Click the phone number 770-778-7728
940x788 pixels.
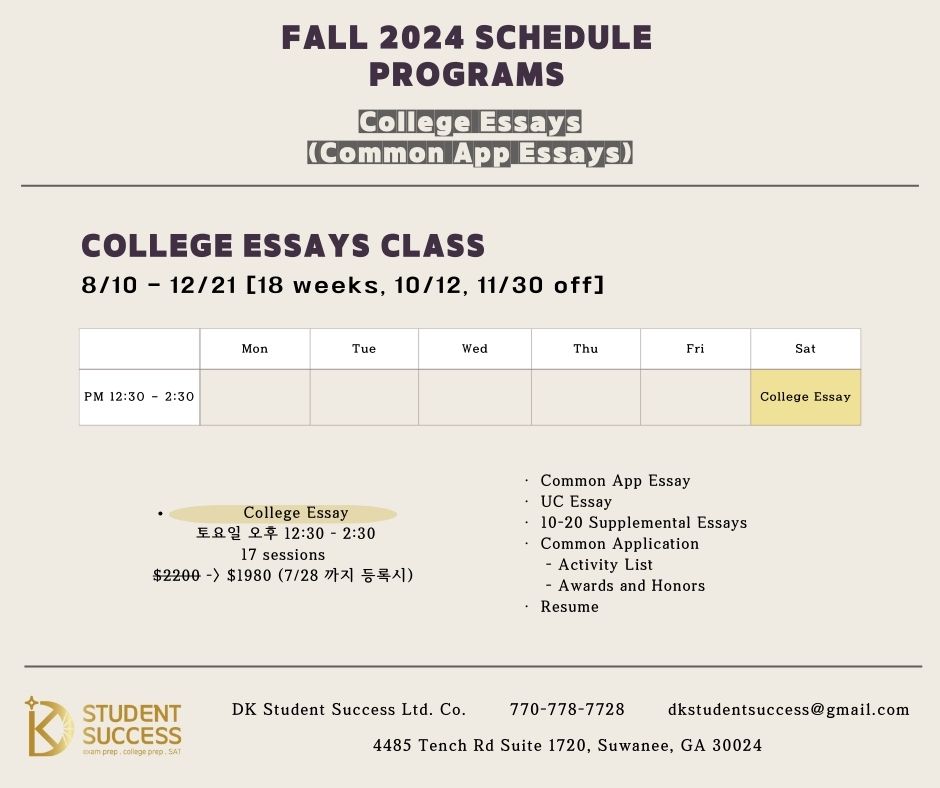coord(567,710)
